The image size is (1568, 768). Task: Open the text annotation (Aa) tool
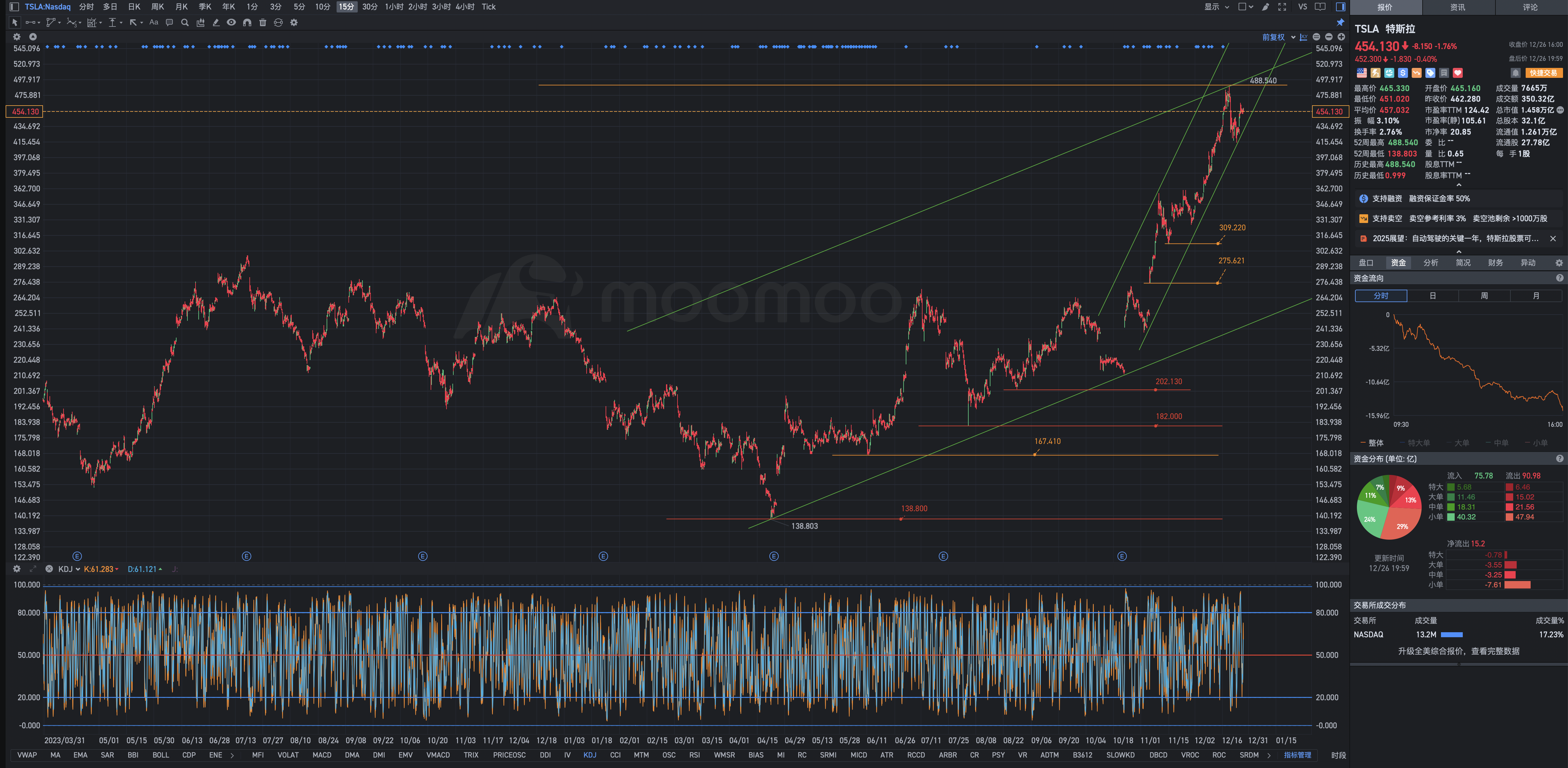tap(154, 22)
